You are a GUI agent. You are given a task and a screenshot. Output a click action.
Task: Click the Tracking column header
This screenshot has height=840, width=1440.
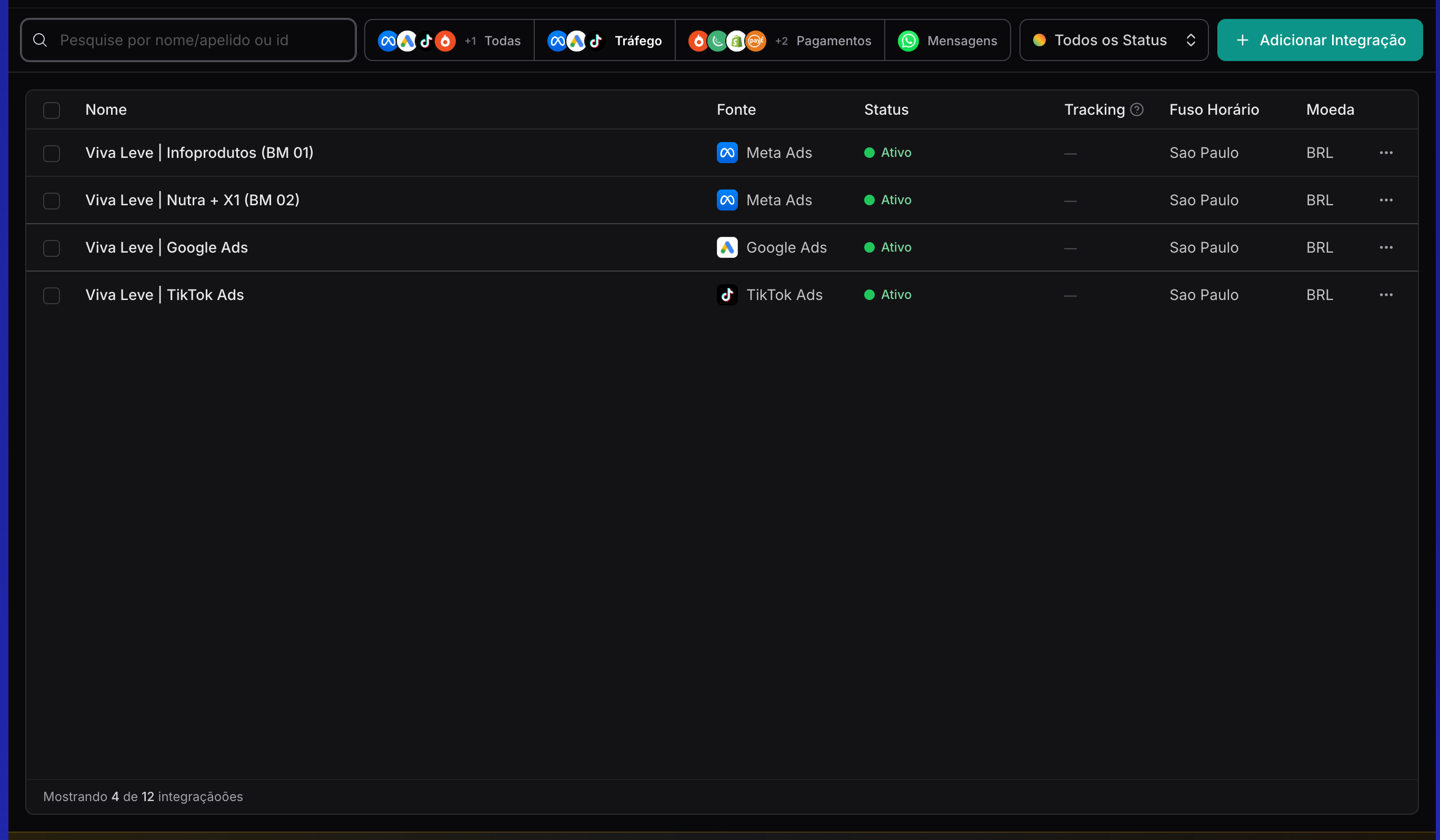coord(1094,109)
